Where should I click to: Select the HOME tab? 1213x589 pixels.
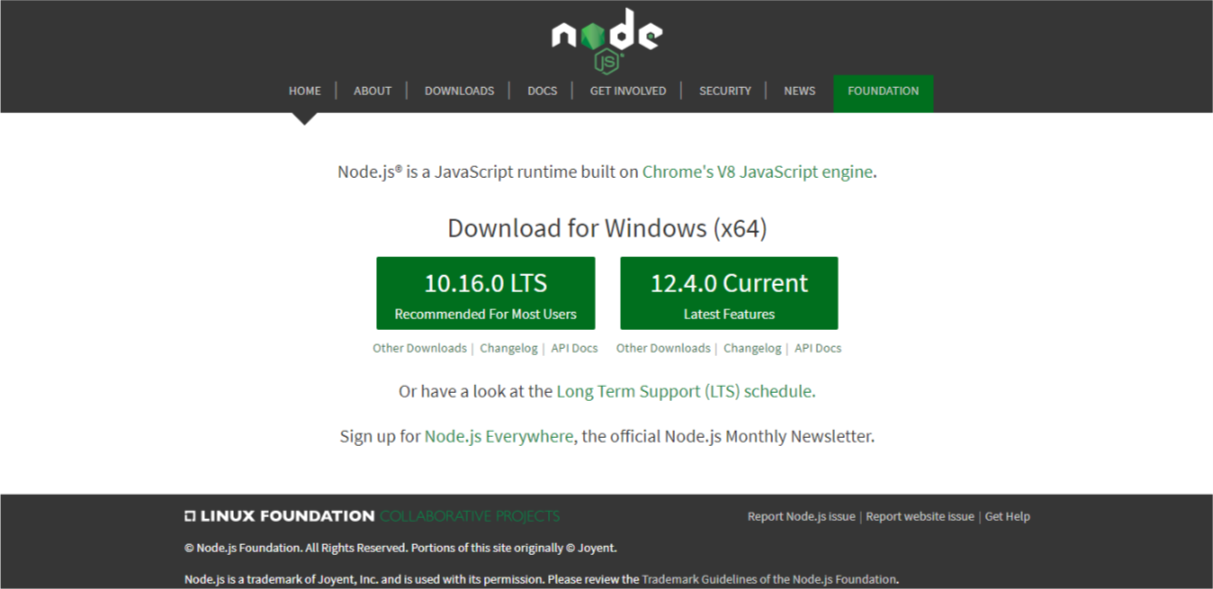(x=304, y=90)
